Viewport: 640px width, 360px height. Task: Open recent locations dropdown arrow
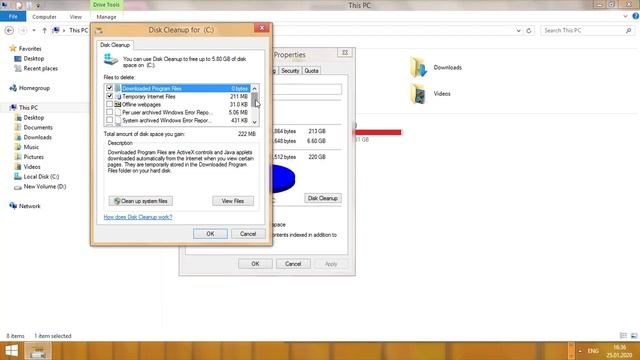34,31
